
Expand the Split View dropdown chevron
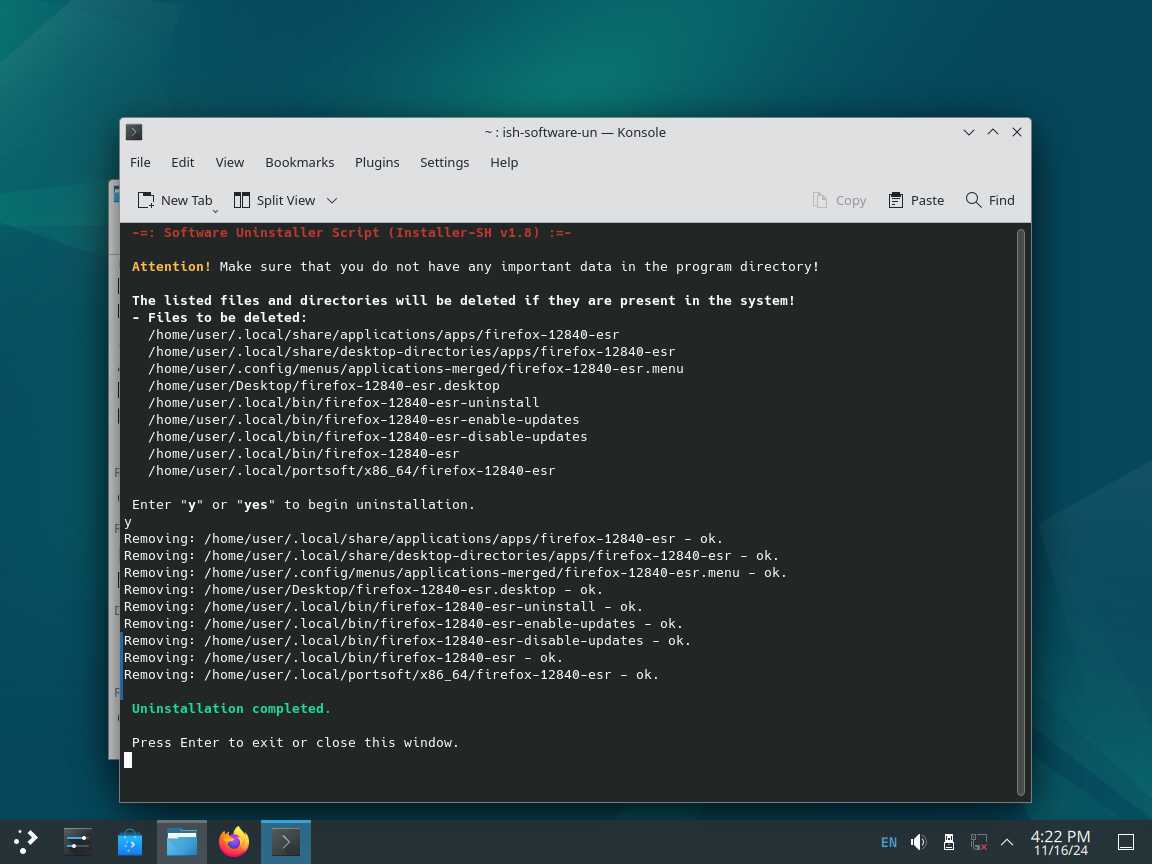(332, 201)
